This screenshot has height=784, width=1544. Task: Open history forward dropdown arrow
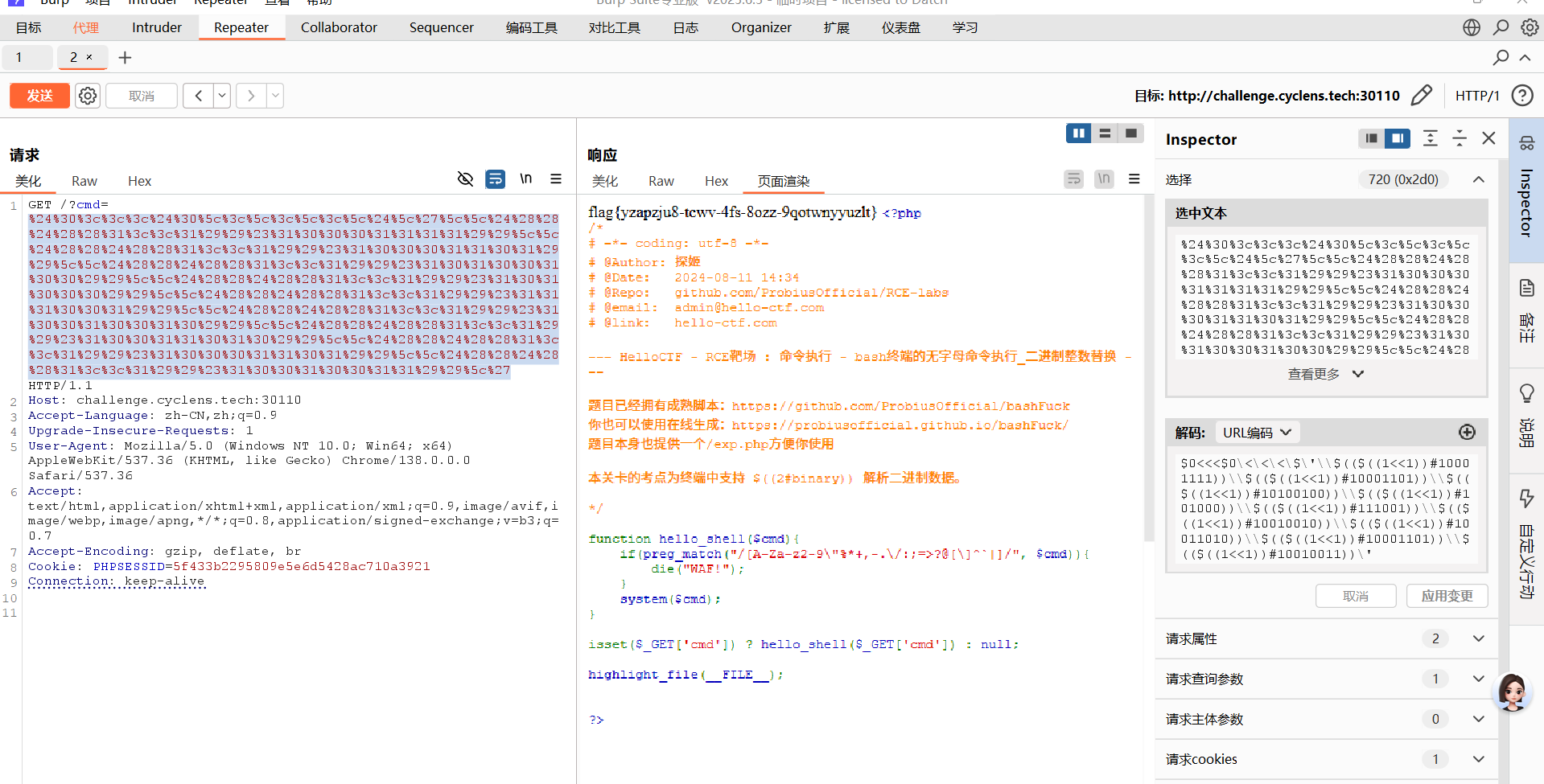coord(275,96)
